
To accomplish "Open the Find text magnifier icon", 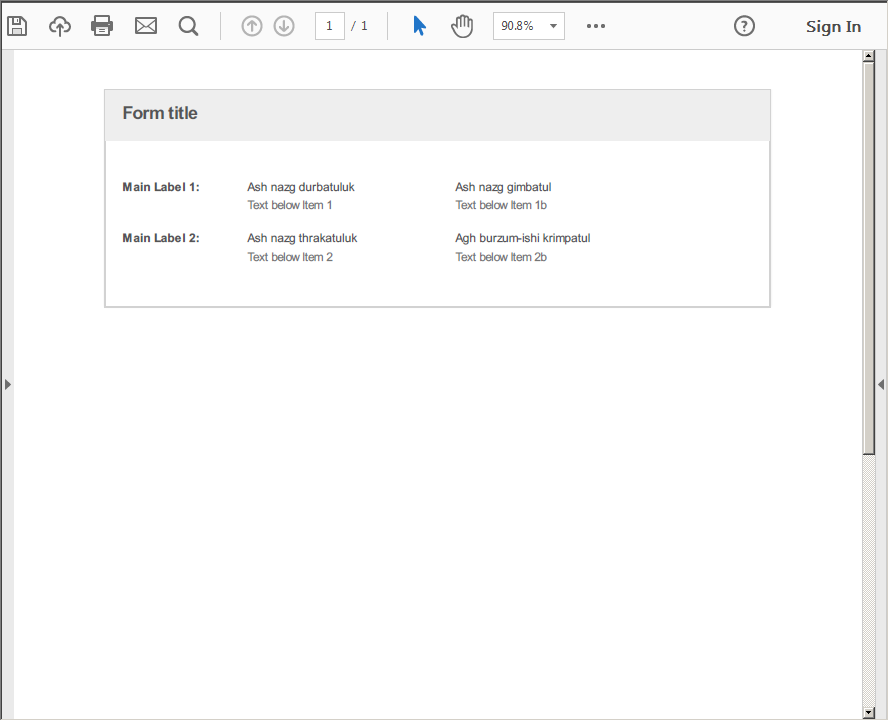I will click(188, 26).
